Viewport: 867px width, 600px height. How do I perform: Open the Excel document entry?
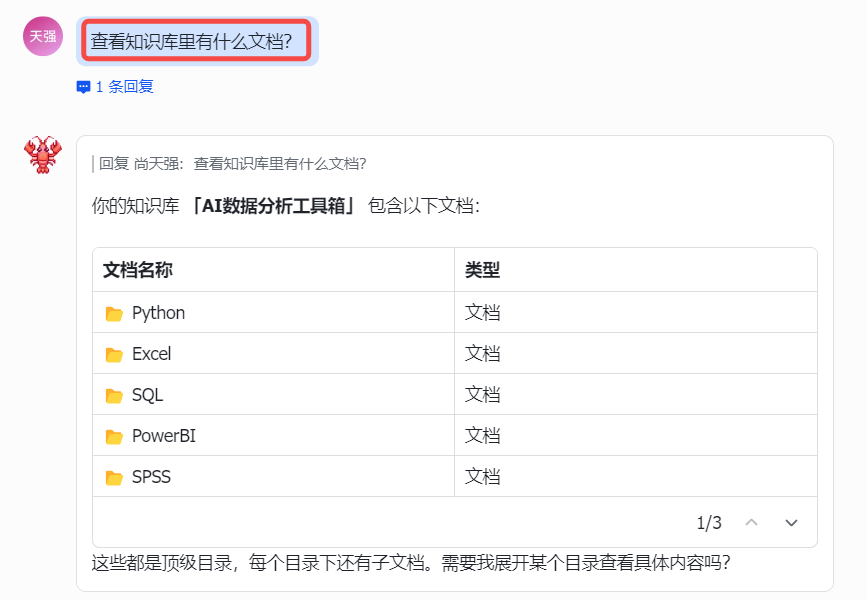click(151, 354)
